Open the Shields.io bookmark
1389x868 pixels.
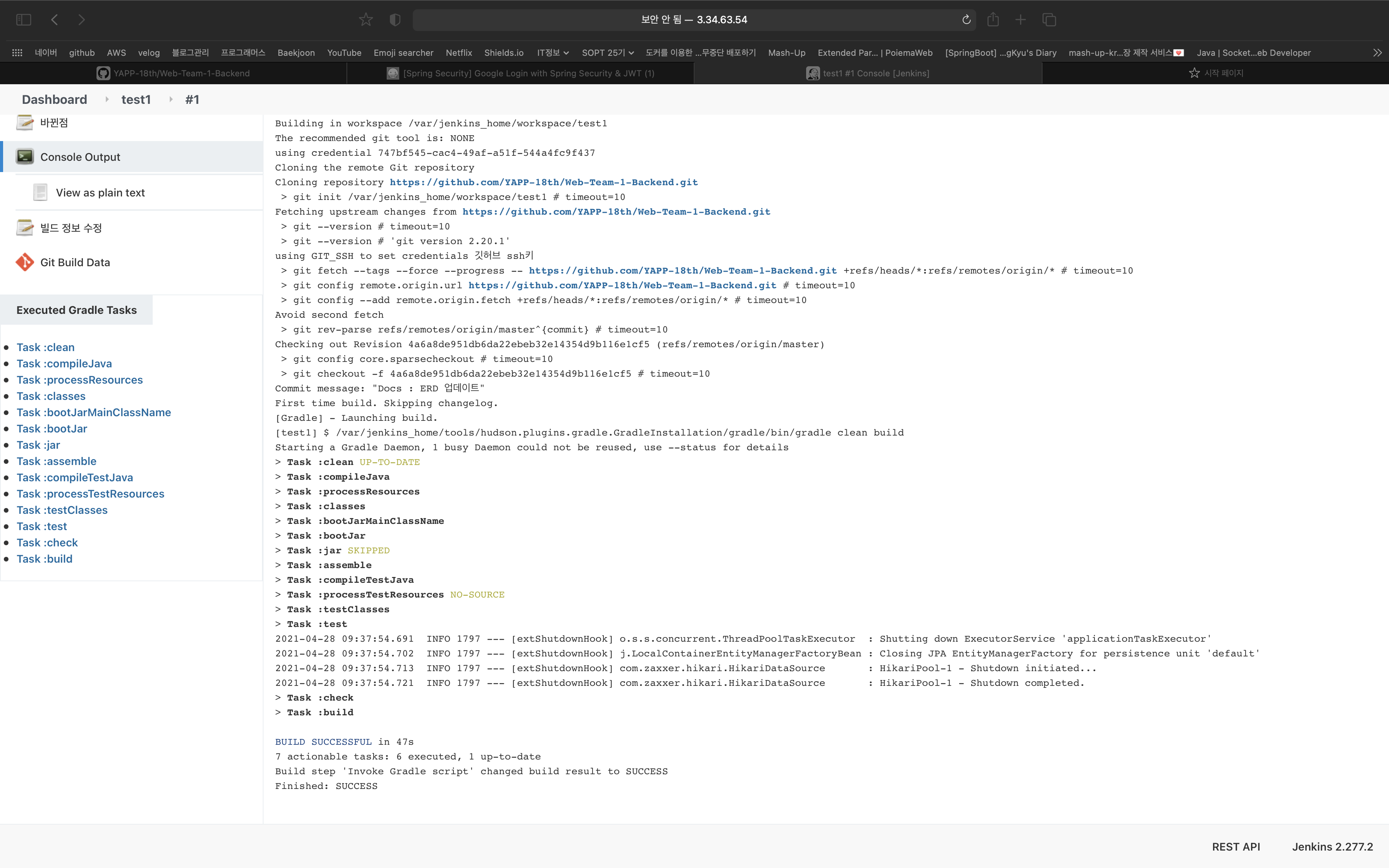(504, 52)
